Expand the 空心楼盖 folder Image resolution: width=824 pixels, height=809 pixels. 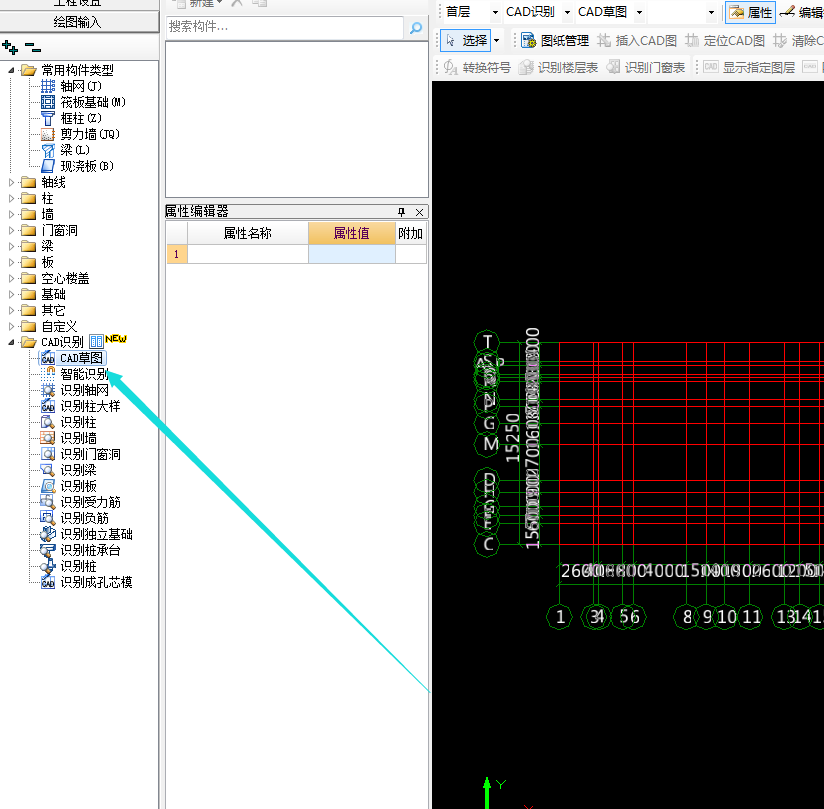pyautogui.click(x=11, y=278)
